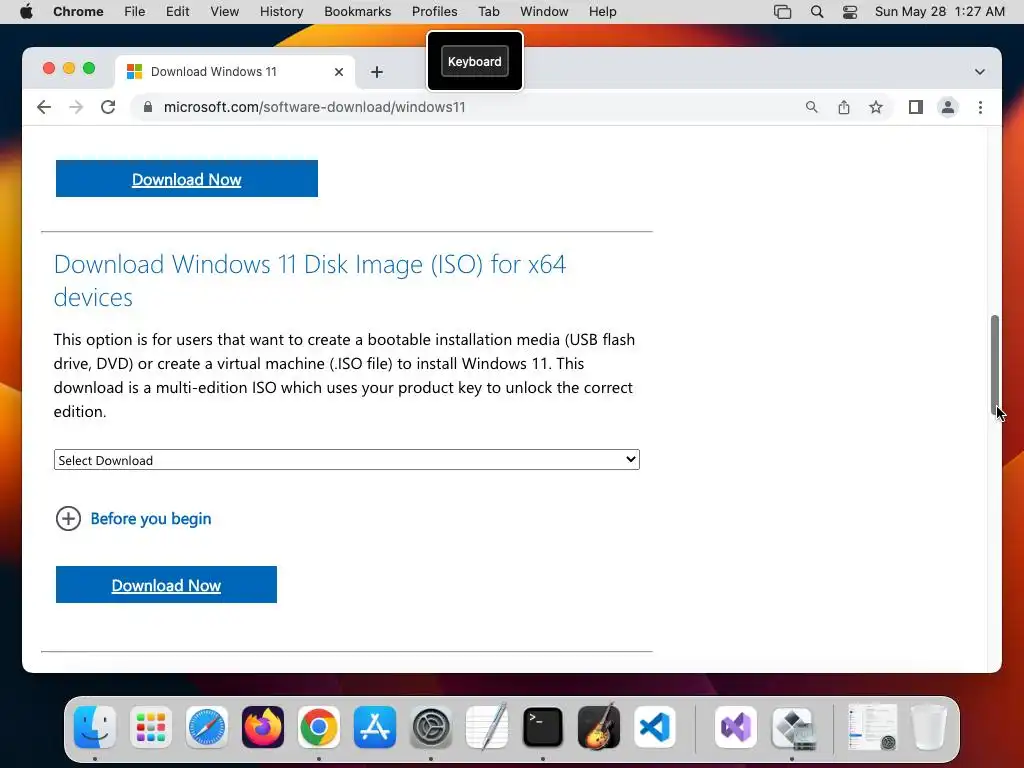Open the Chrome profile avatar
Screen dimensions: 1024x768
pos(948,107)
